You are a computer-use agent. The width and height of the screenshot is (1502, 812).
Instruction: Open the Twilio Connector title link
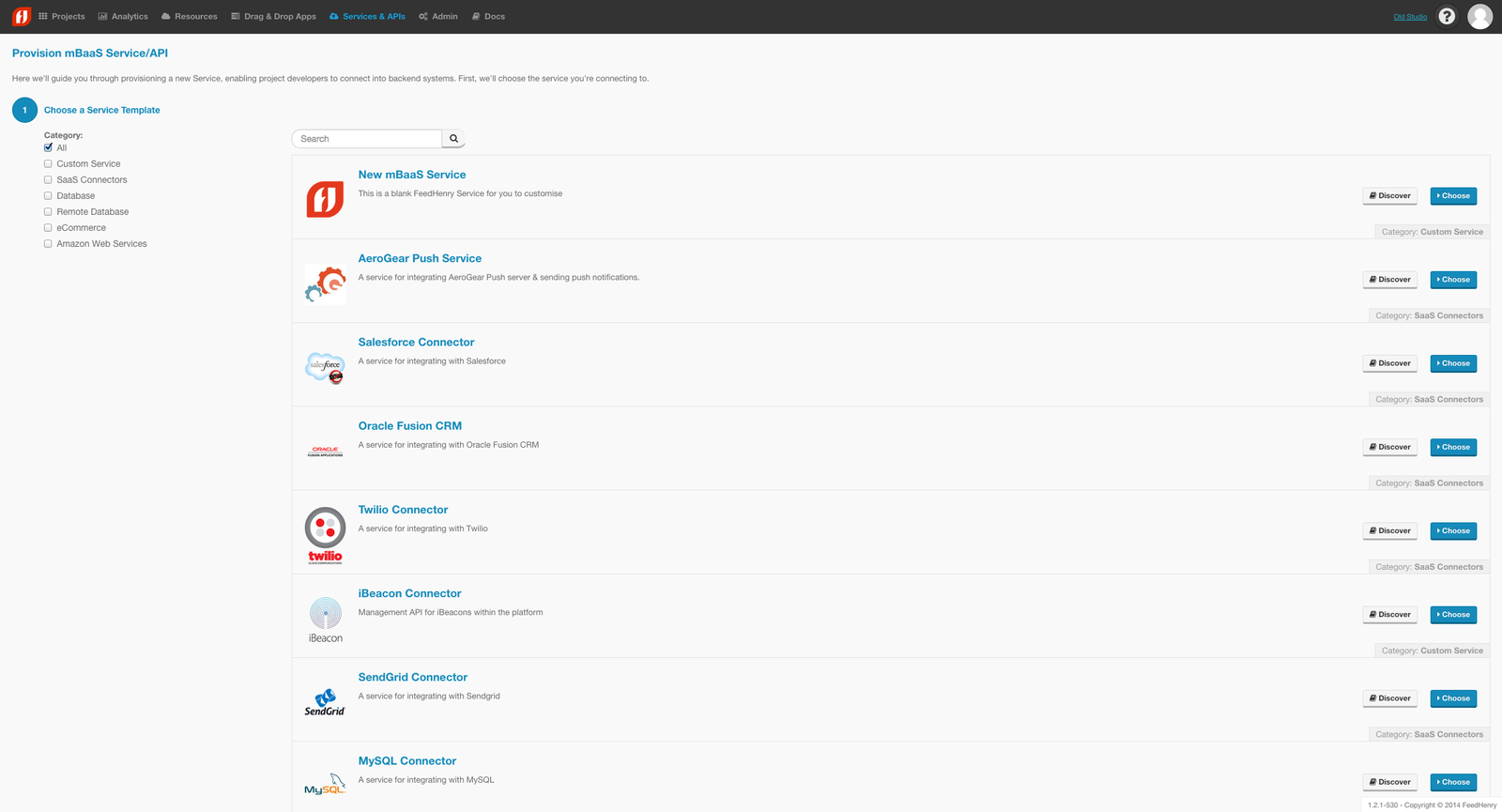coord(403,510)
